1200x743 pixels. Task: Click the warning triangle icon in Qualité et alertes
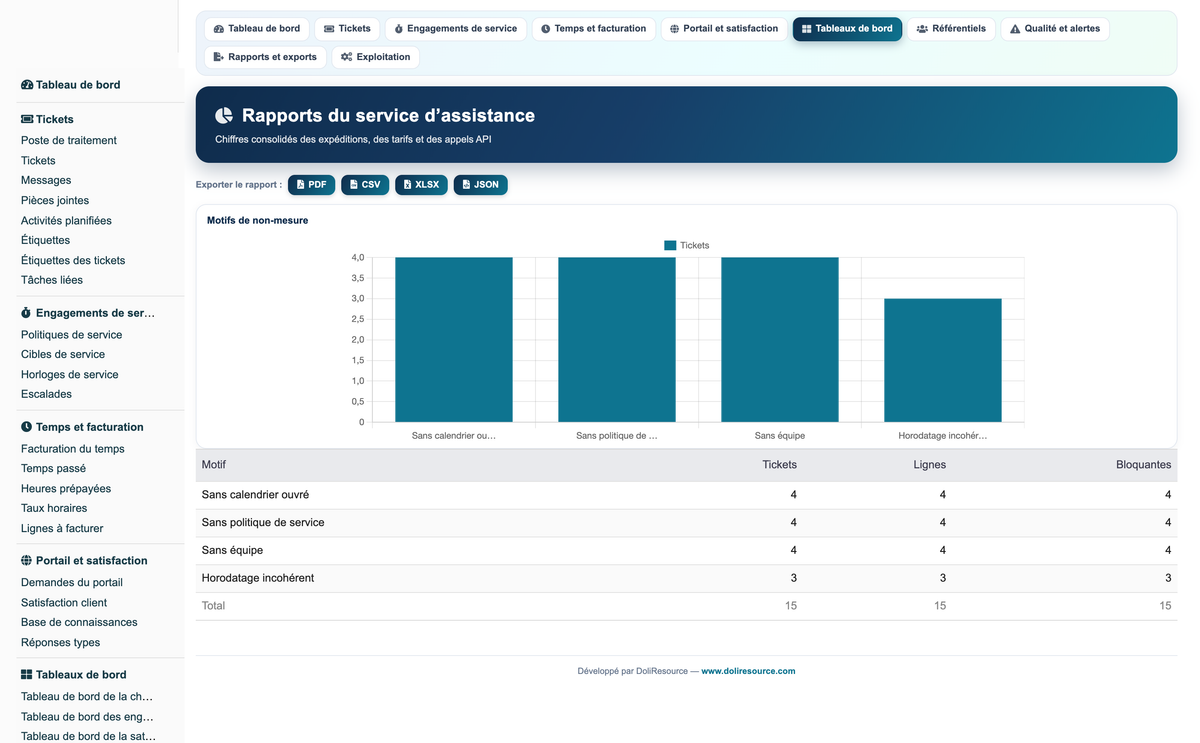pos(1015,29)
